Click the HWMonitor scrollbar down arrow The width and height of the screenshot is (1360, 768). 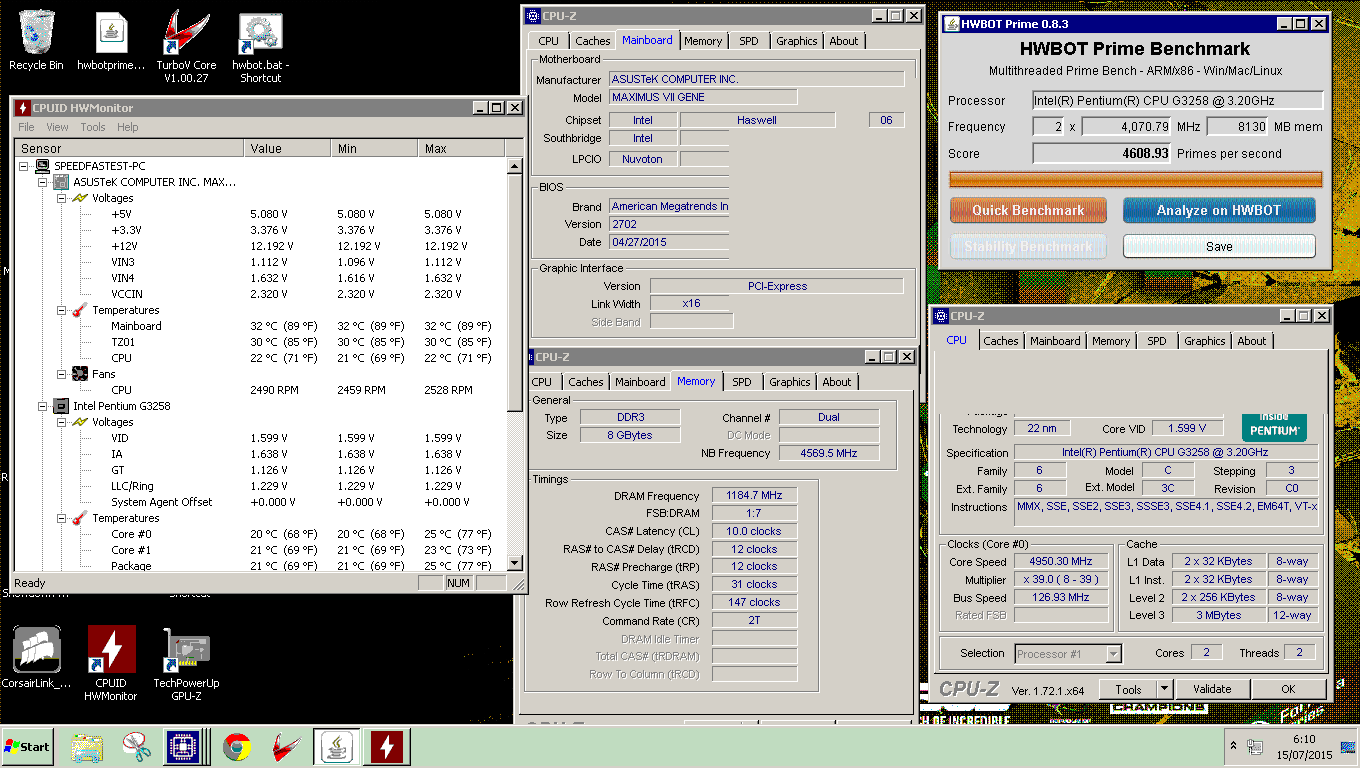click(x=515, y=563)
